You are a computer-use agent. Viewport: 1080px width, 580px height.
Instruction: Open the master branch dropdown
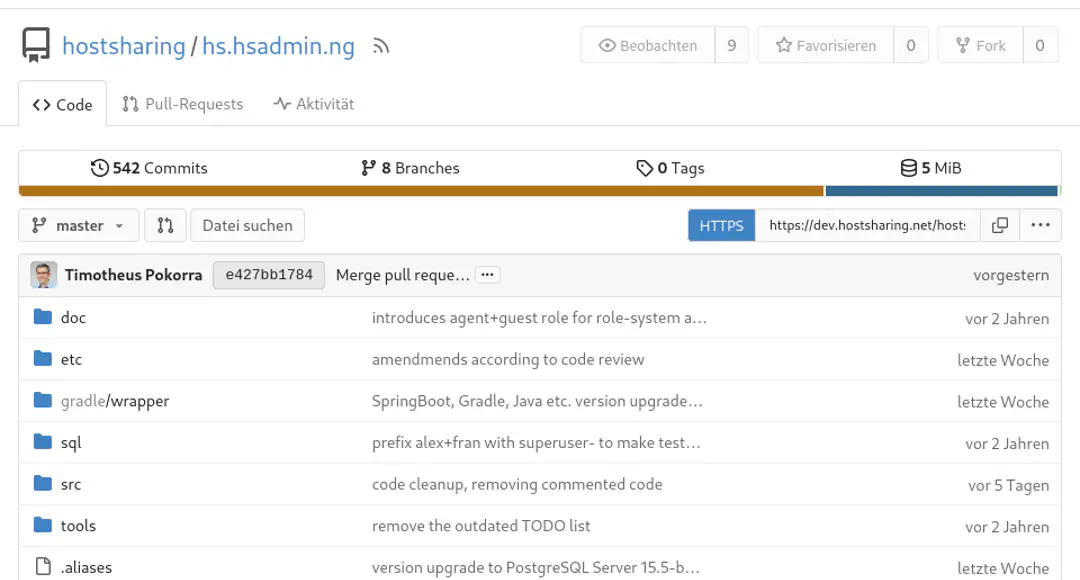click(79, 225)
